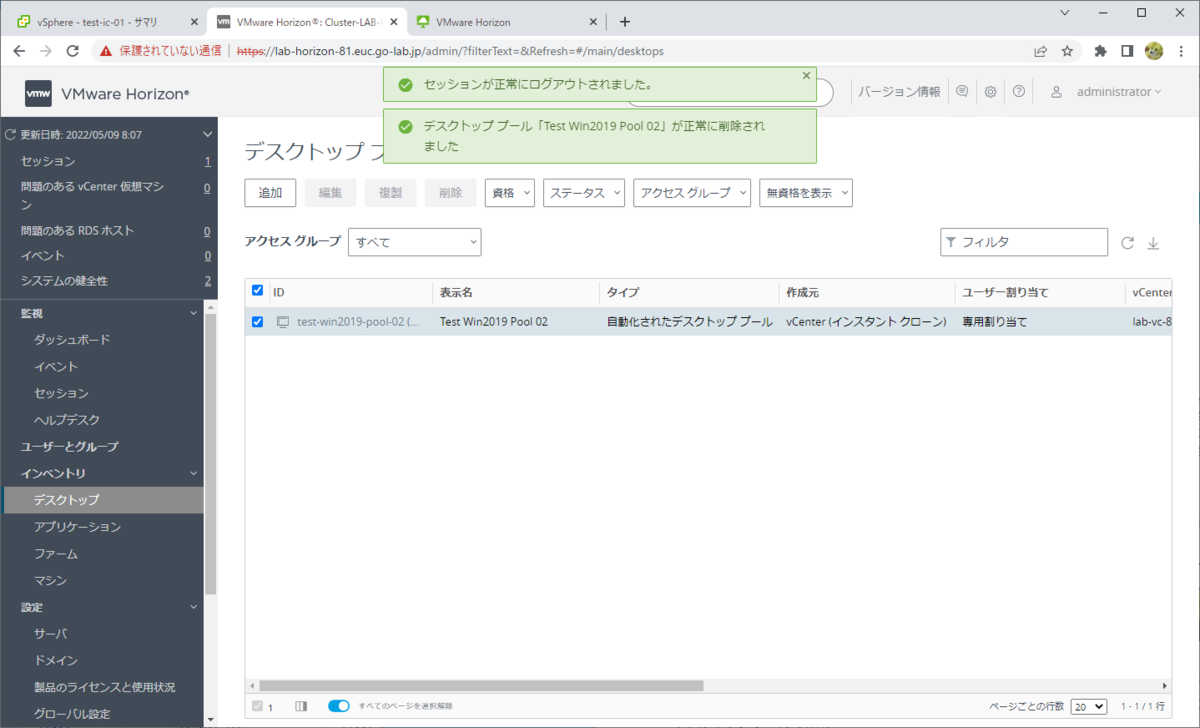Sort by タイプ column header
Image resolution: width=1200 pixels, height=728 pixels.
[623, 292]
